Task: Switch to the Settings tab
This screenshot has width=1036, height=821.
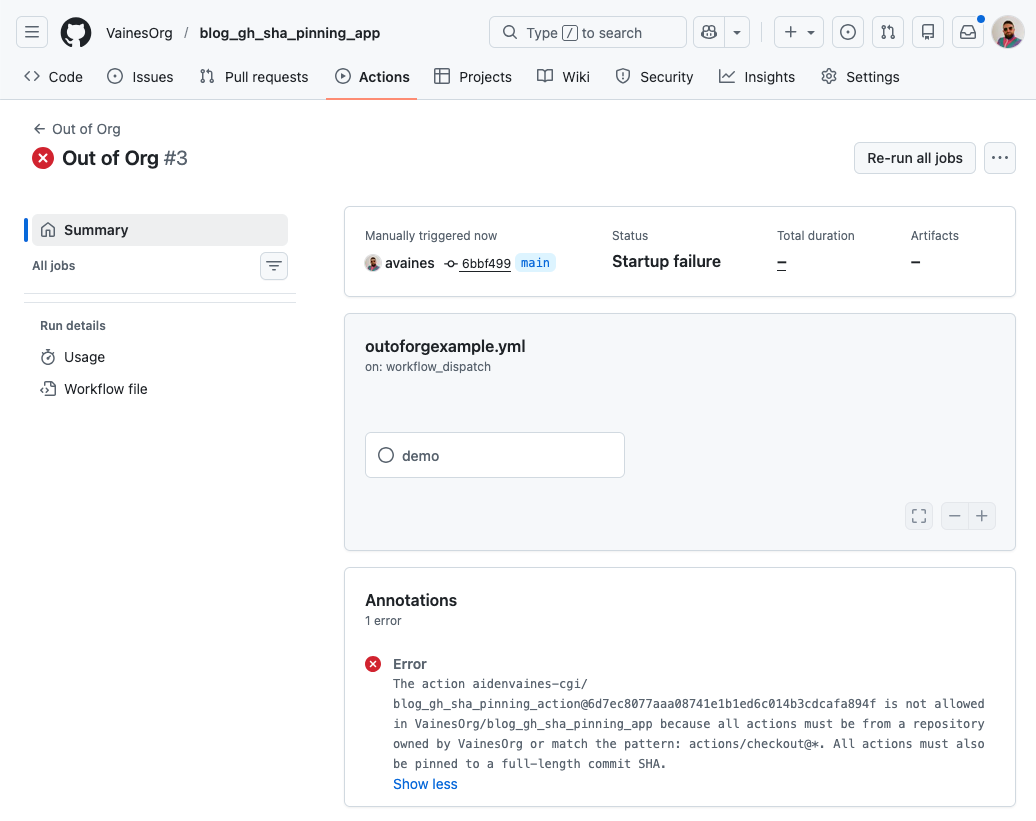Action: 860,77
